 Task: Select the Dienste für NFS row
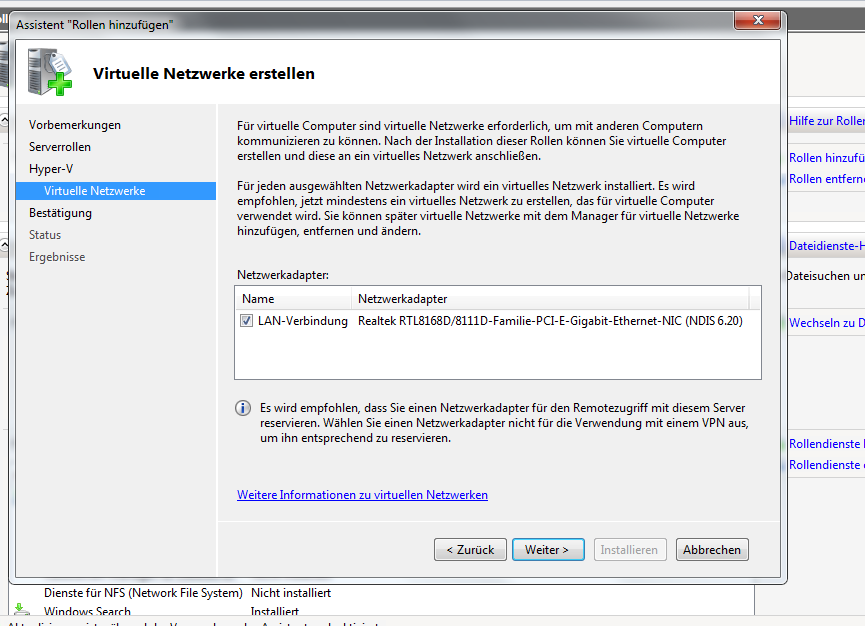(x=143, y=593)
